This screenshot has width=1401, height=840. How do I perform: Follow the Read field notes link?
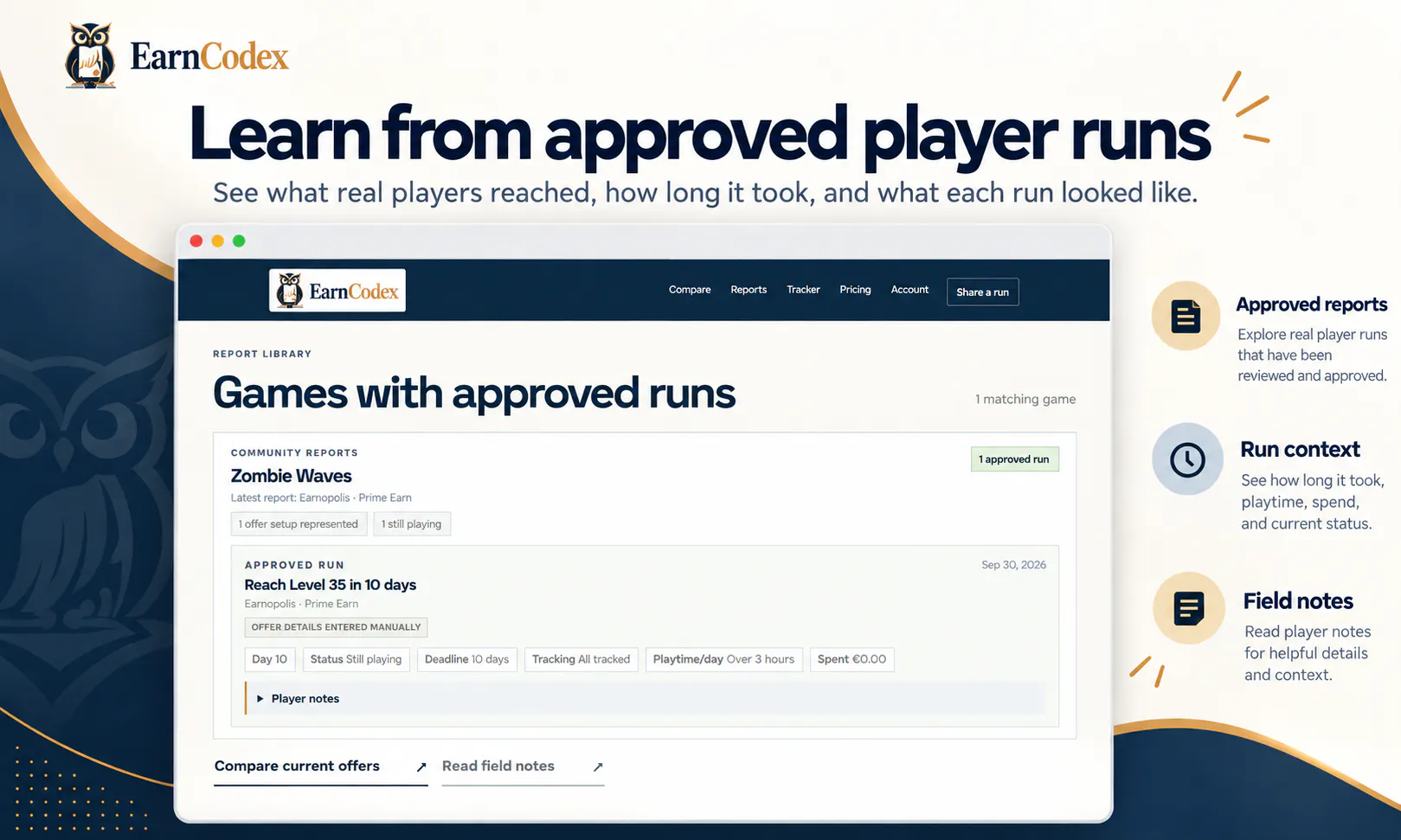pos(498,766)
